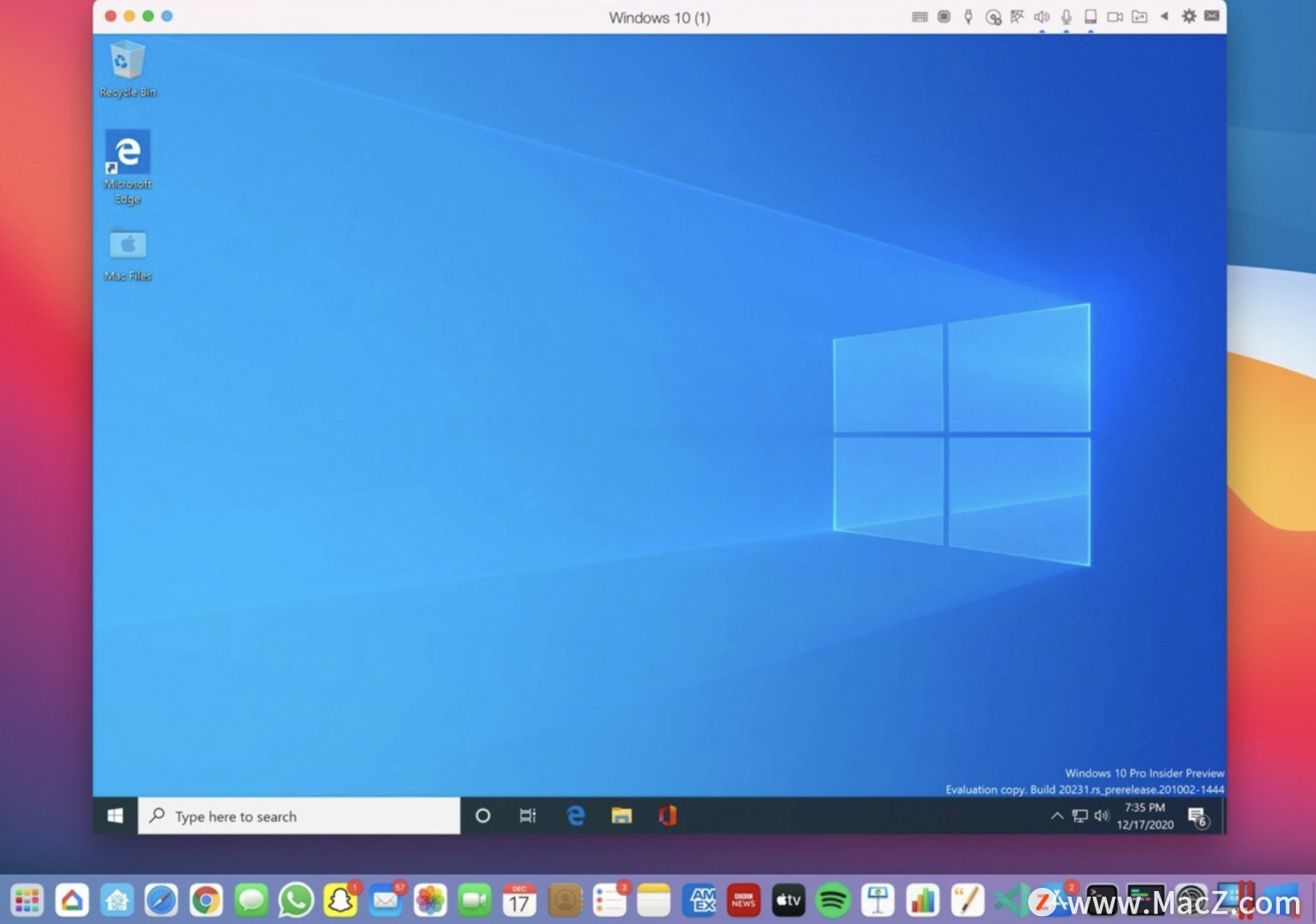Open the shared folders icon in title bar
Viewport: 1316px width, 924px height.
point(1139,17)
